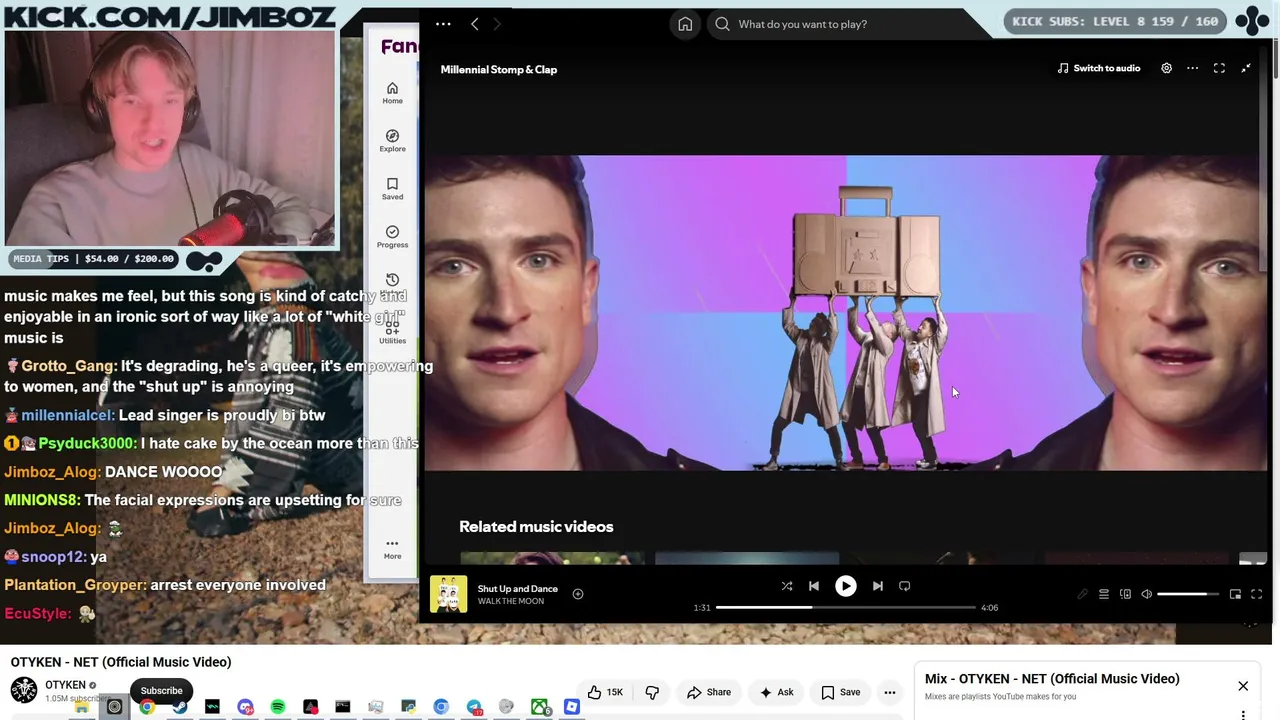Open more options beside the video settings gear
1280x720 pixels.
coord(1192,68)
